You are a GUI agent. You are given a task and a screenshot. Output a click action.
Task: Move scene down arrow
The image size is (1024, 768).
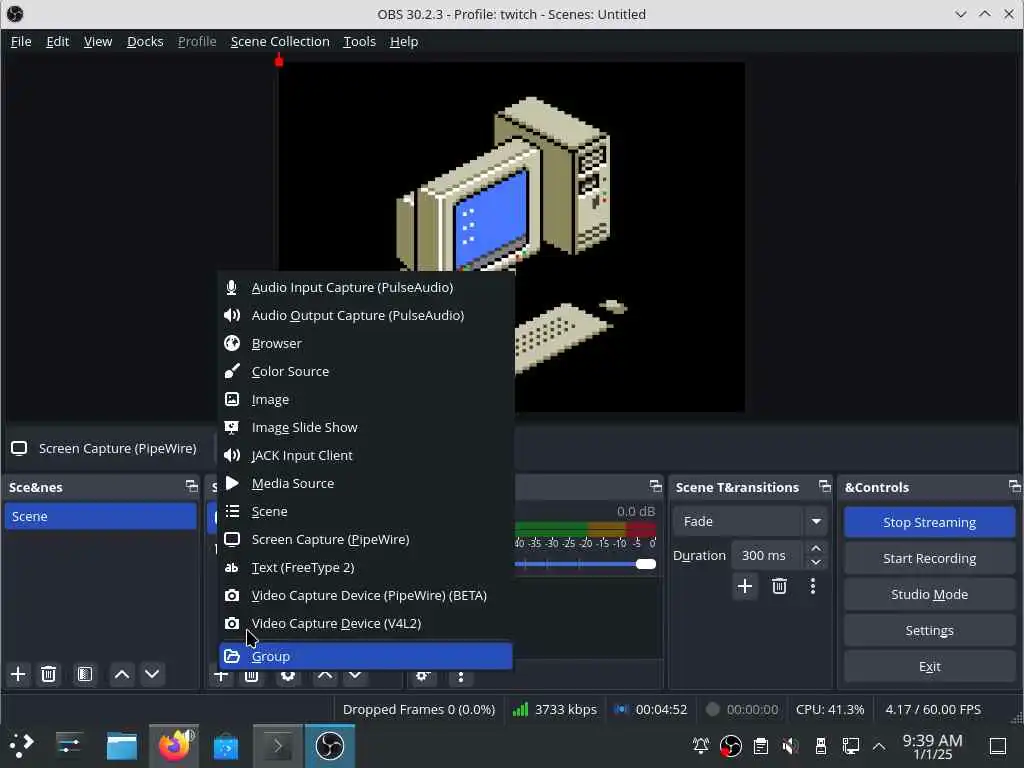point(152,674)
